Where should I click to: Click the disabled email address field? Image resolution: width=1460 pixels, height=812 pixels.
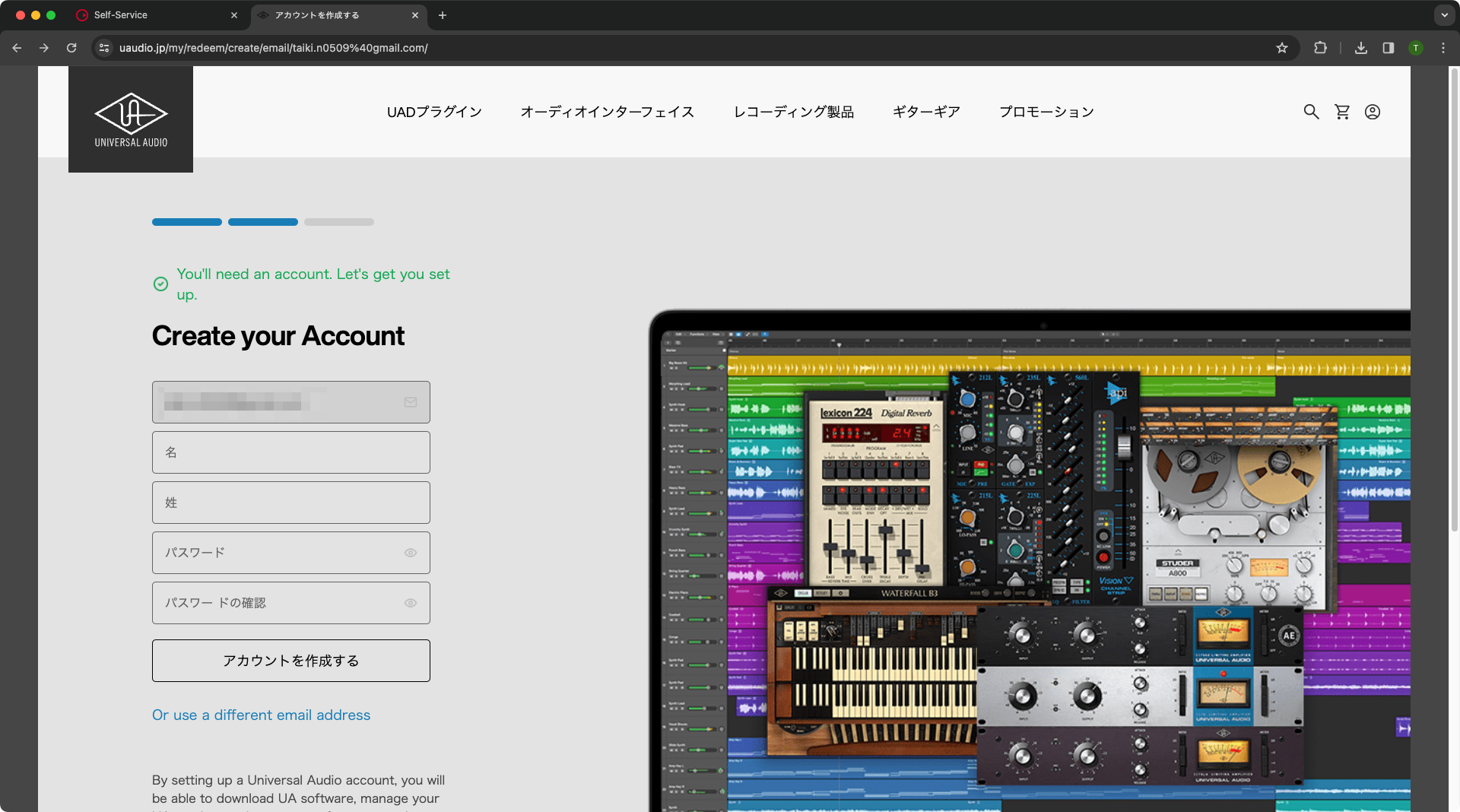point(291,402)
